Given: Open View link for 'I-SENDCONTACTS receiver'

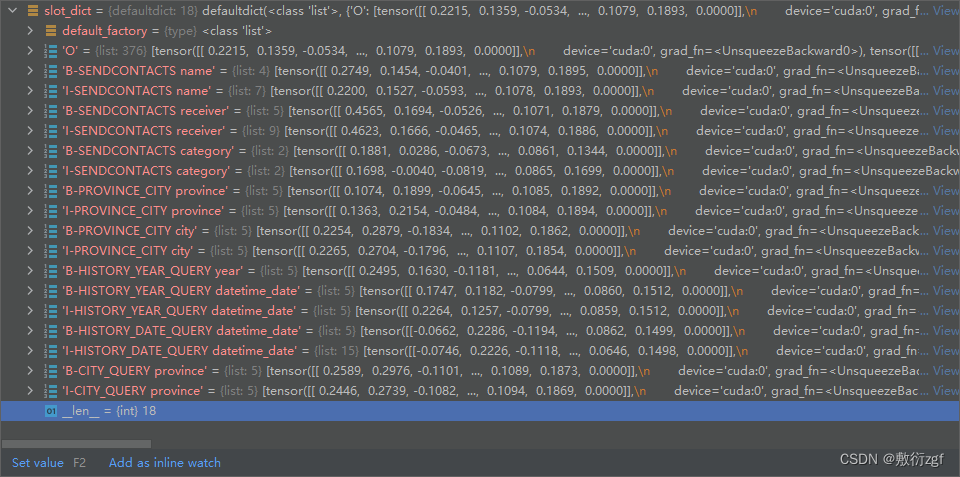Looking at the screenshot, I should point(945,130).
